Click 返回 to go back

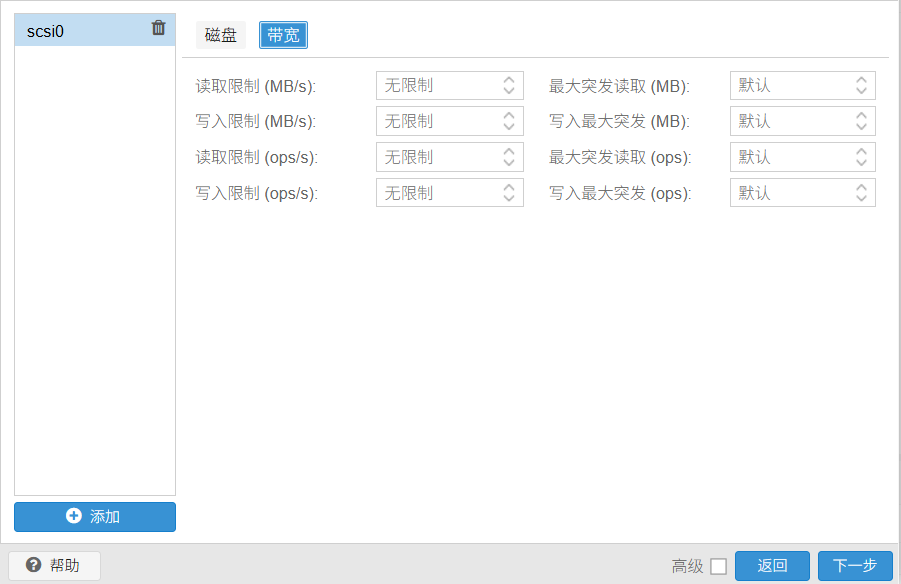(x=772, y=566)
